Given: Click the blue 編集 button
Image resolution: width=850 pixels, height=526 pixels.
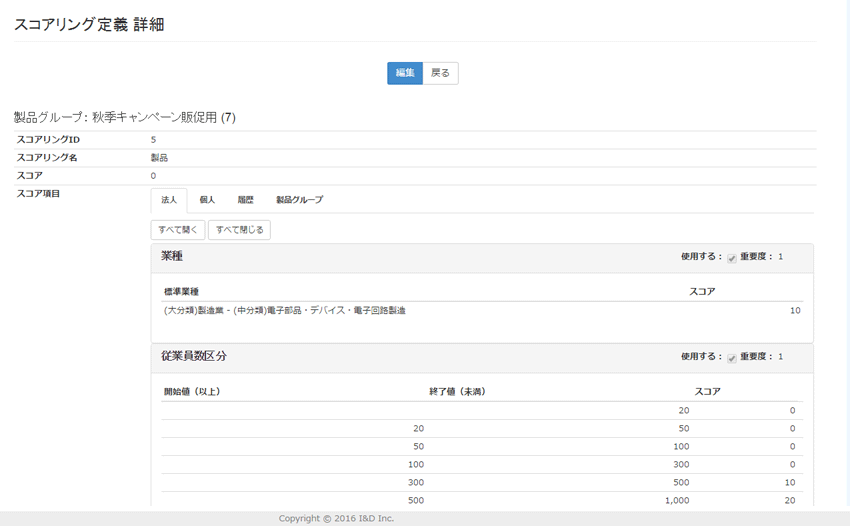Looking at the screenshot, I should click(404, 73).
